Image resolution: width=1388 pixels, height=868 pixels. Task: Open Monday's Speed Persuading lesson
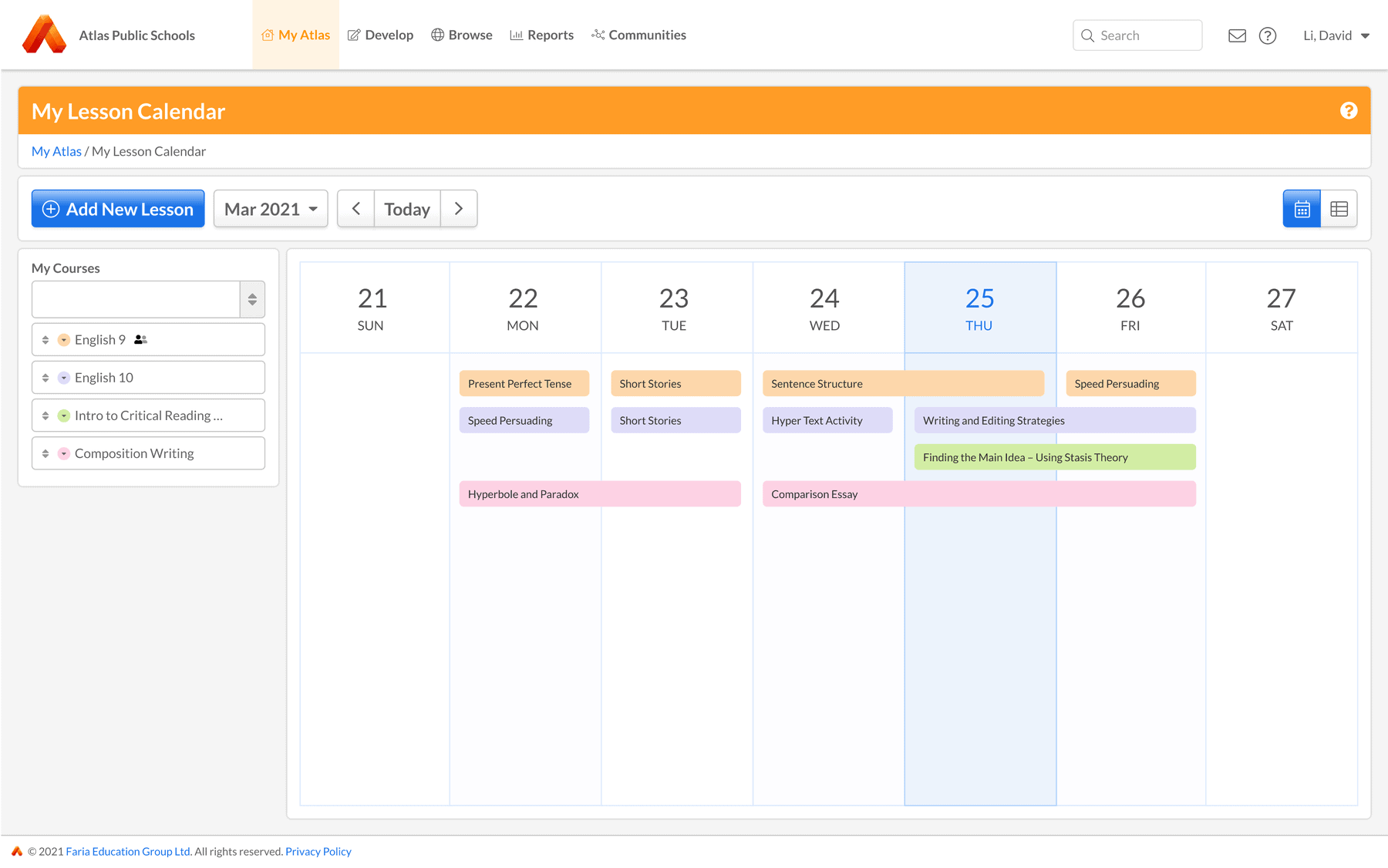tap(524, 420)
